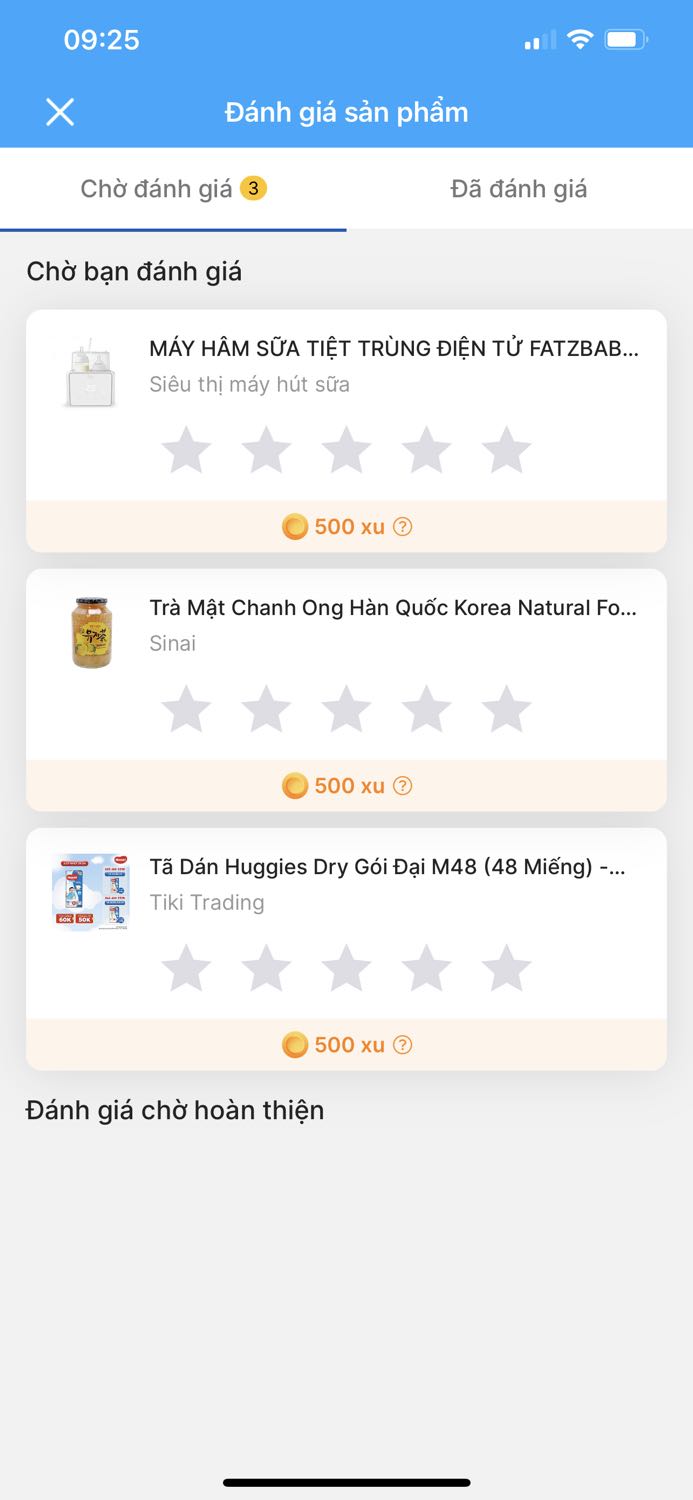Viewport: 693px width, 1500px height.
Task: Rate the milk warmer three stars
Action: [346, 450]
